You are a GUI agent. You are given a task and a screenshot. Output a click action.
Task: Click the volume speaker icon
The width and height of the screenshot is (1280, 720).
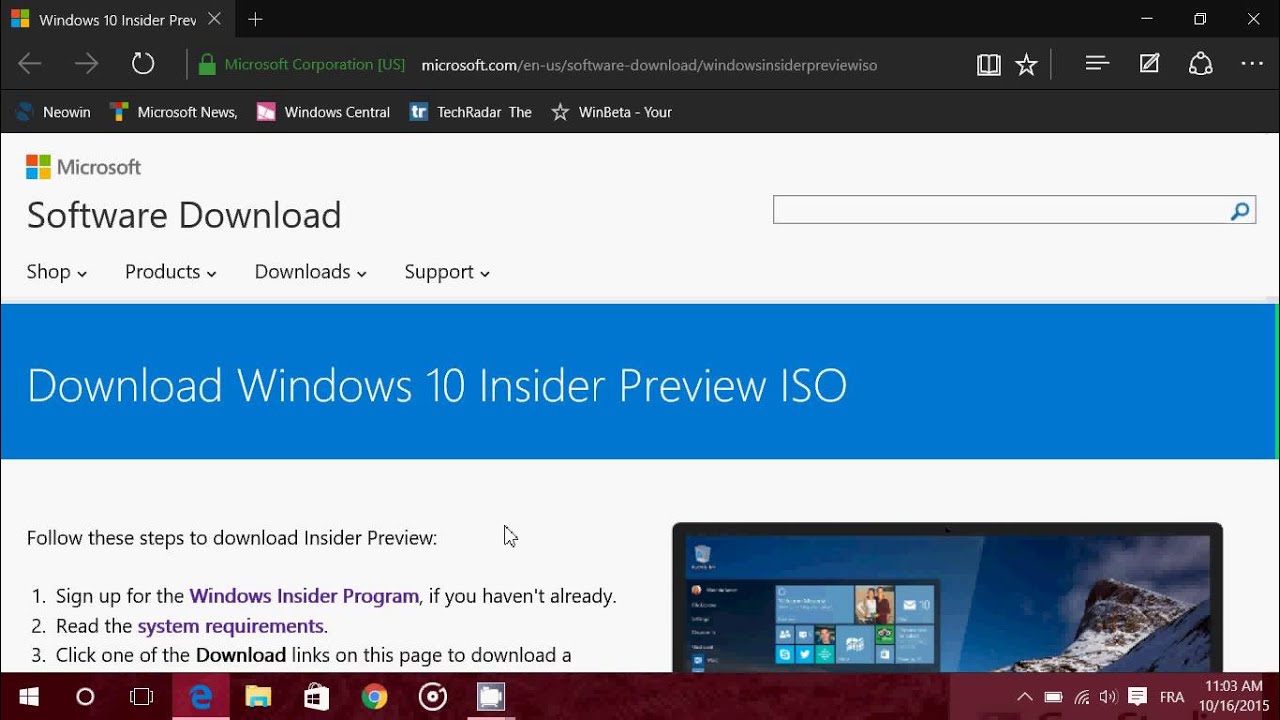pos(1108,697)
